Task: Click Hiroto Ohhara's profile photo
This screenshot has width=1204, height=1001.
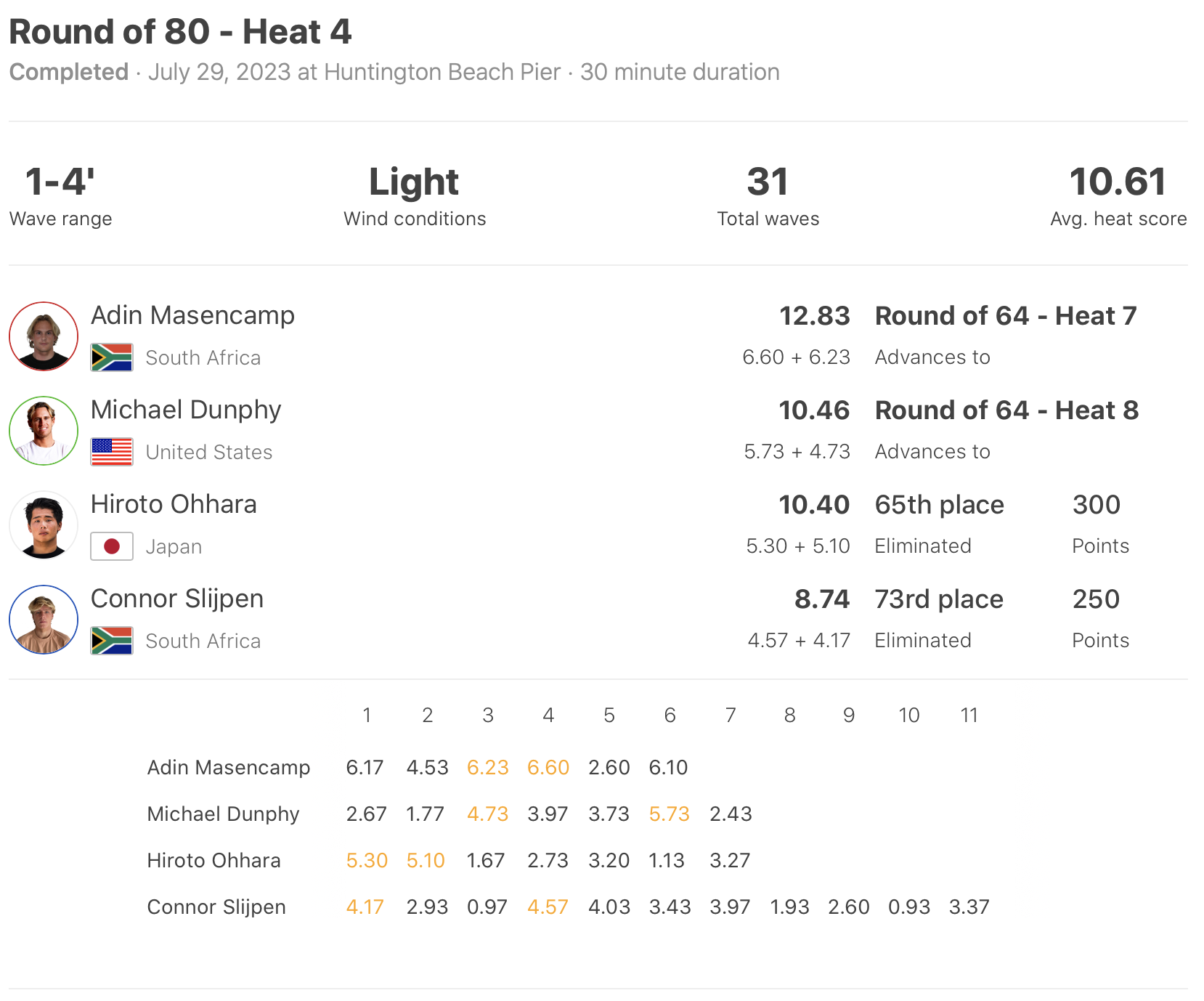Action: (x=44, y=525)
